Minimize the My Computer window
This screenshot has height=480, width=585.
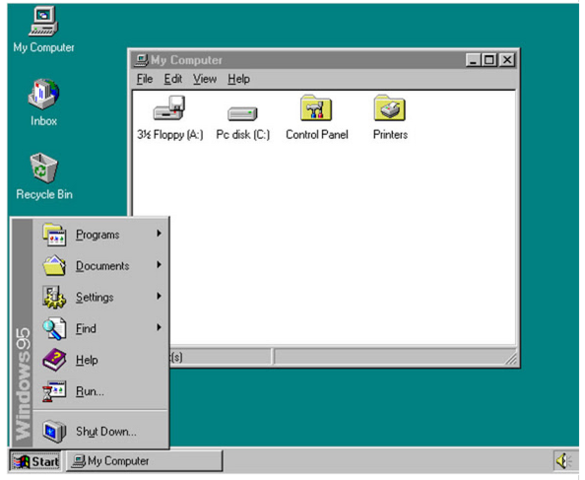473,60
